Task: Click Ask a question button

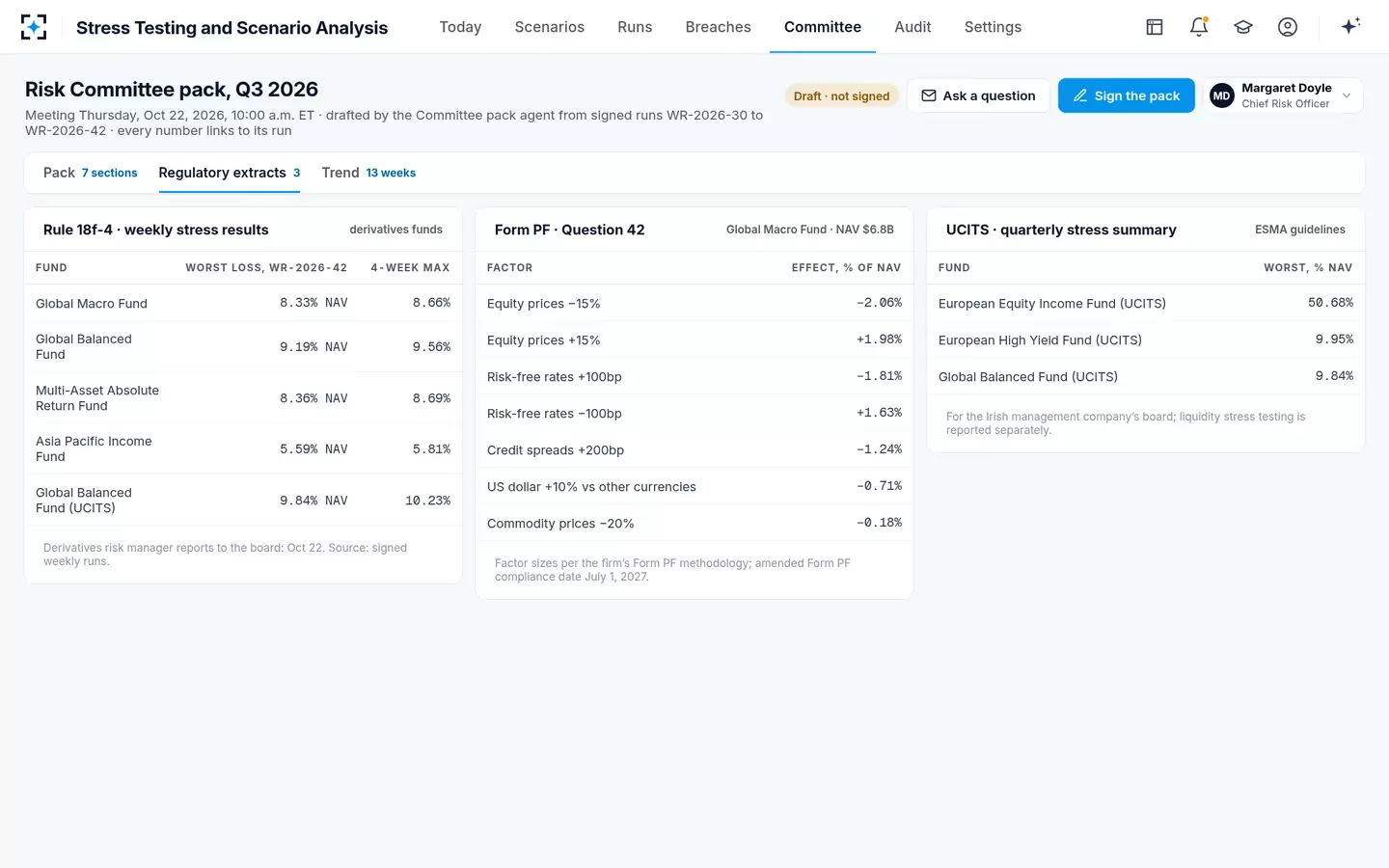Action: click(978, 95)
